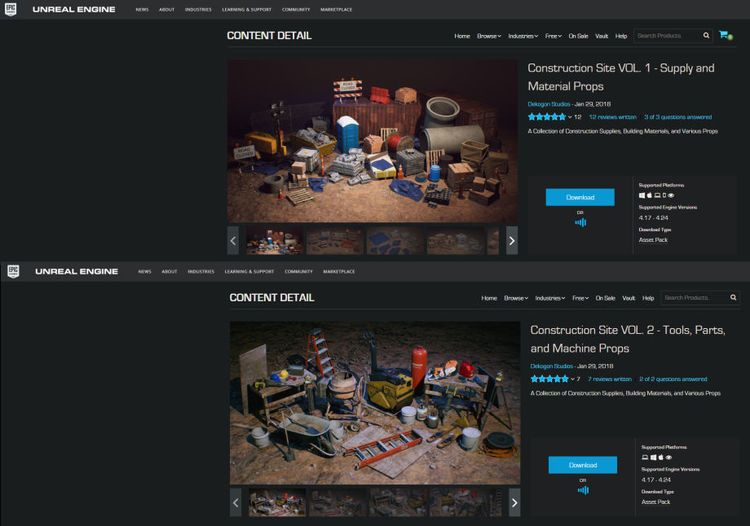Click UNREAL ENGINE wordmark on the Vol. 2 page
750x526 pixels.
(x=77, y=271)
